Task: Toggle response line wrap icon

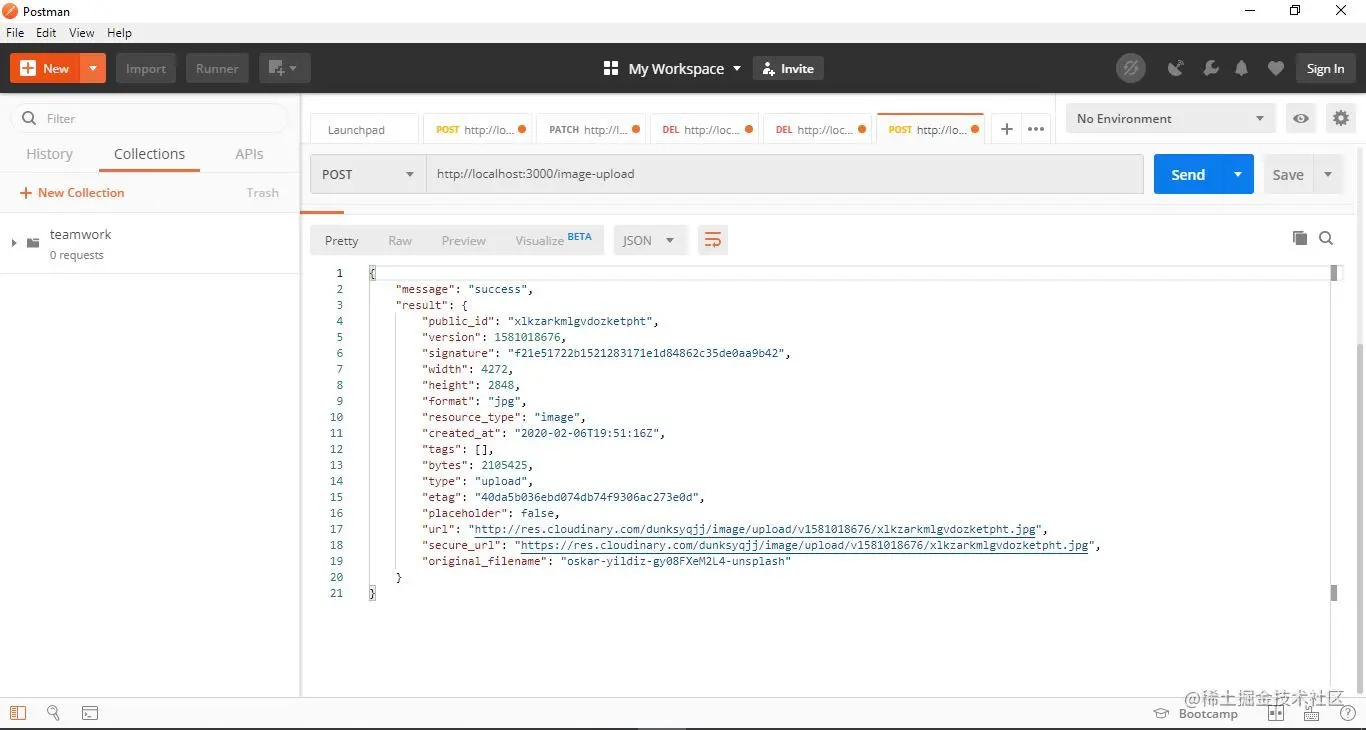Action: 713,240
